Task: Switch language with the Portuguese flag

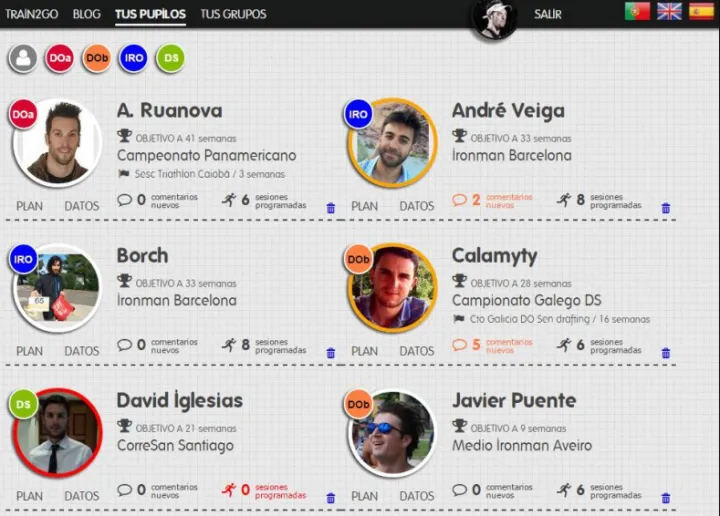Action: pyautogui.click(x=637, y=11)
